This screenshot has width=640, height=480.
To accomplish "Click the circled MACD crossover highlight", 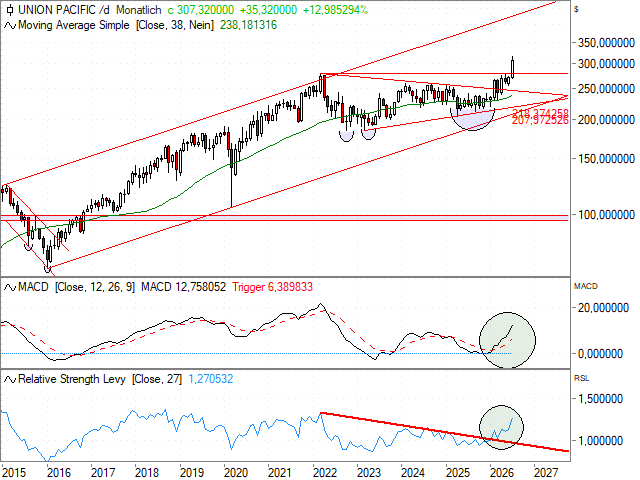I will [507, 340].
